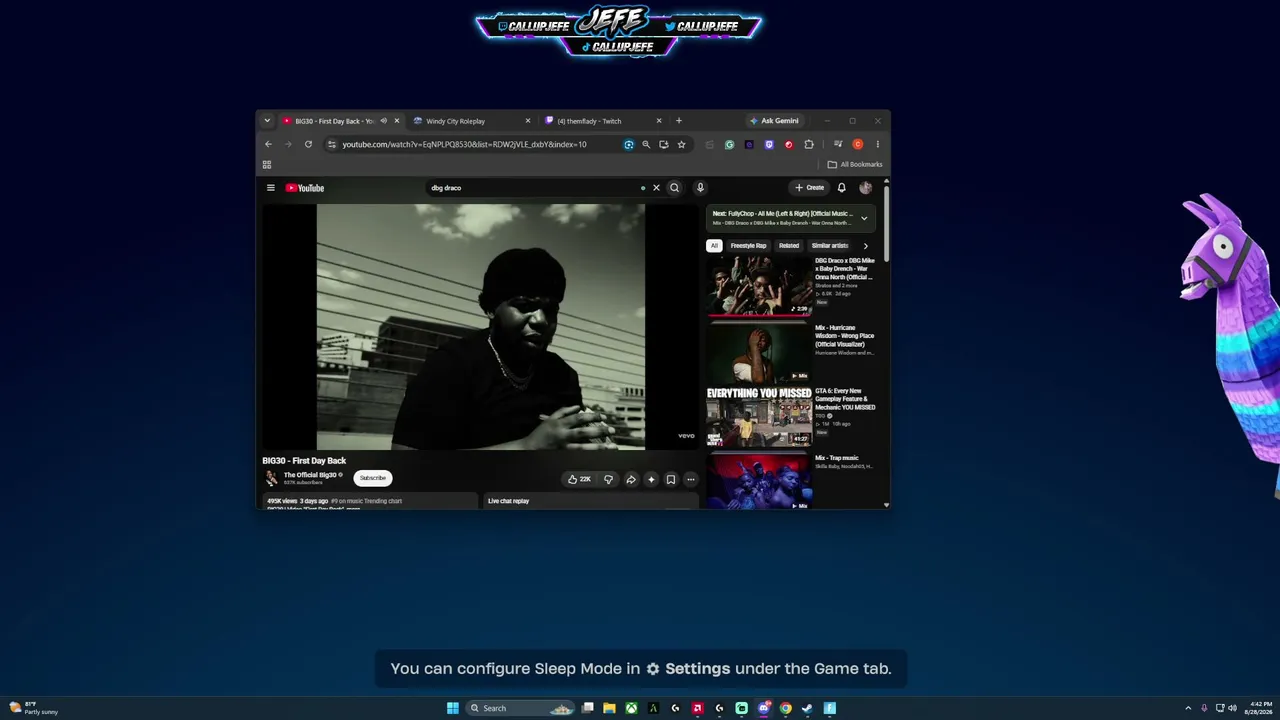This screenshot has width=1280, height=720.
Task: Open the Create menu on YouTube
Action: tap(810, 188)
